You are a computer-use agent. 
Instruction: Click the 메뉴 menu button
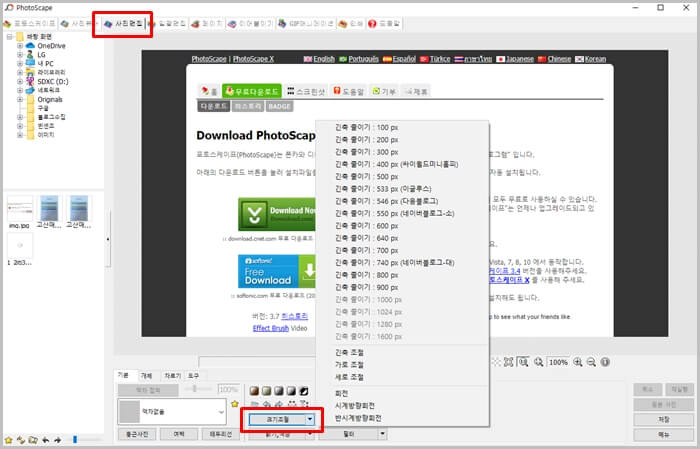click(x=664, y=434)
